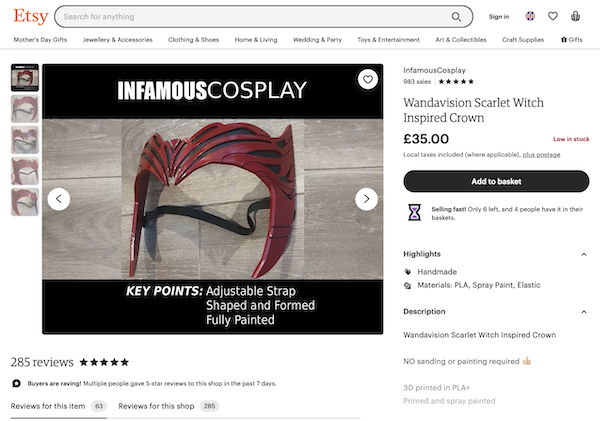
Task: Collapse the Description section
Action: click(x=584, y=311)
